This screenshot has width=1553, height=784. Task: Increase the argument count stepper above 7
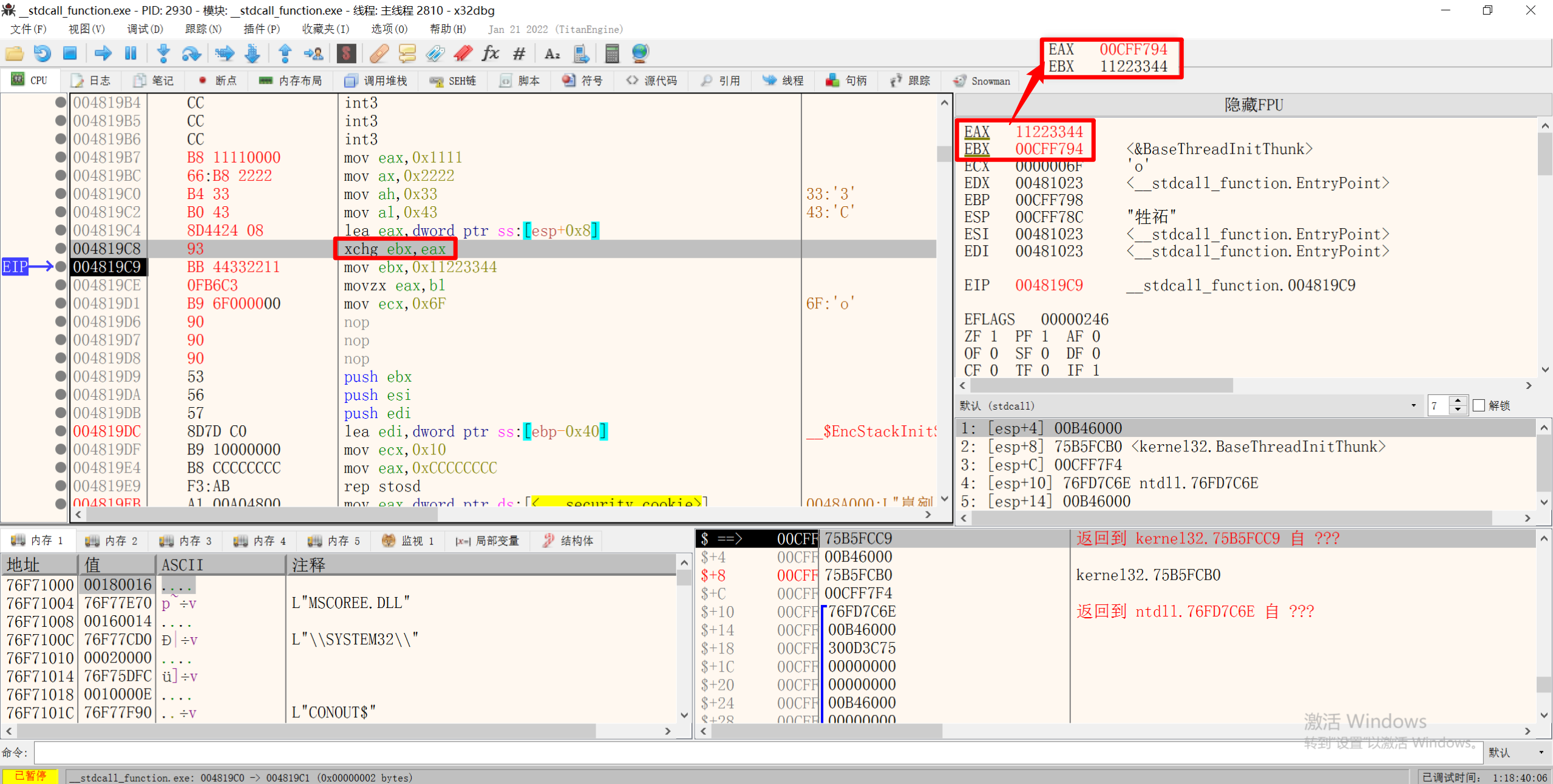point(1458,400)
